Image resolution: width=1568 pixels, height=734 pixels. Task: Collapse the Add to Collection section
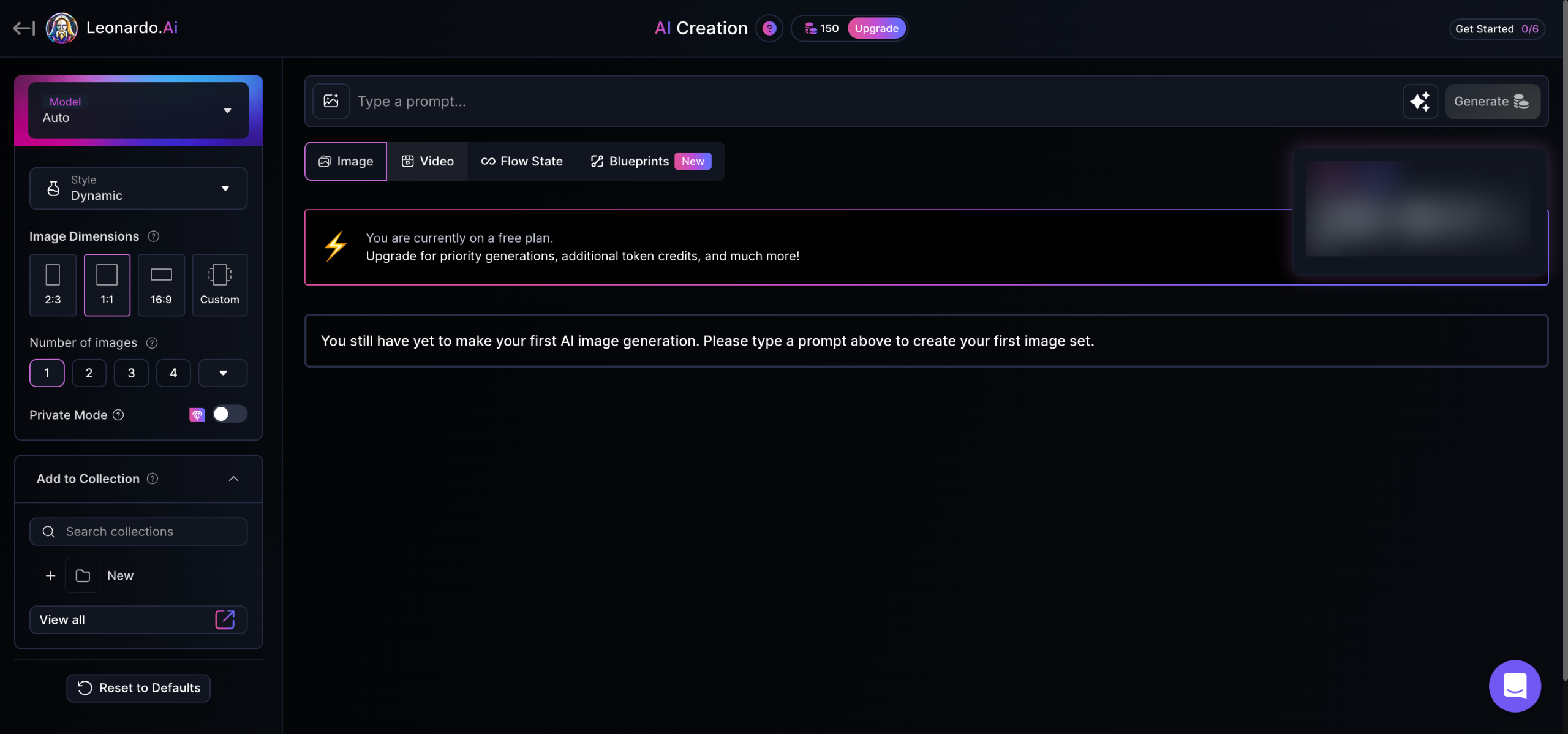(233, 479)
